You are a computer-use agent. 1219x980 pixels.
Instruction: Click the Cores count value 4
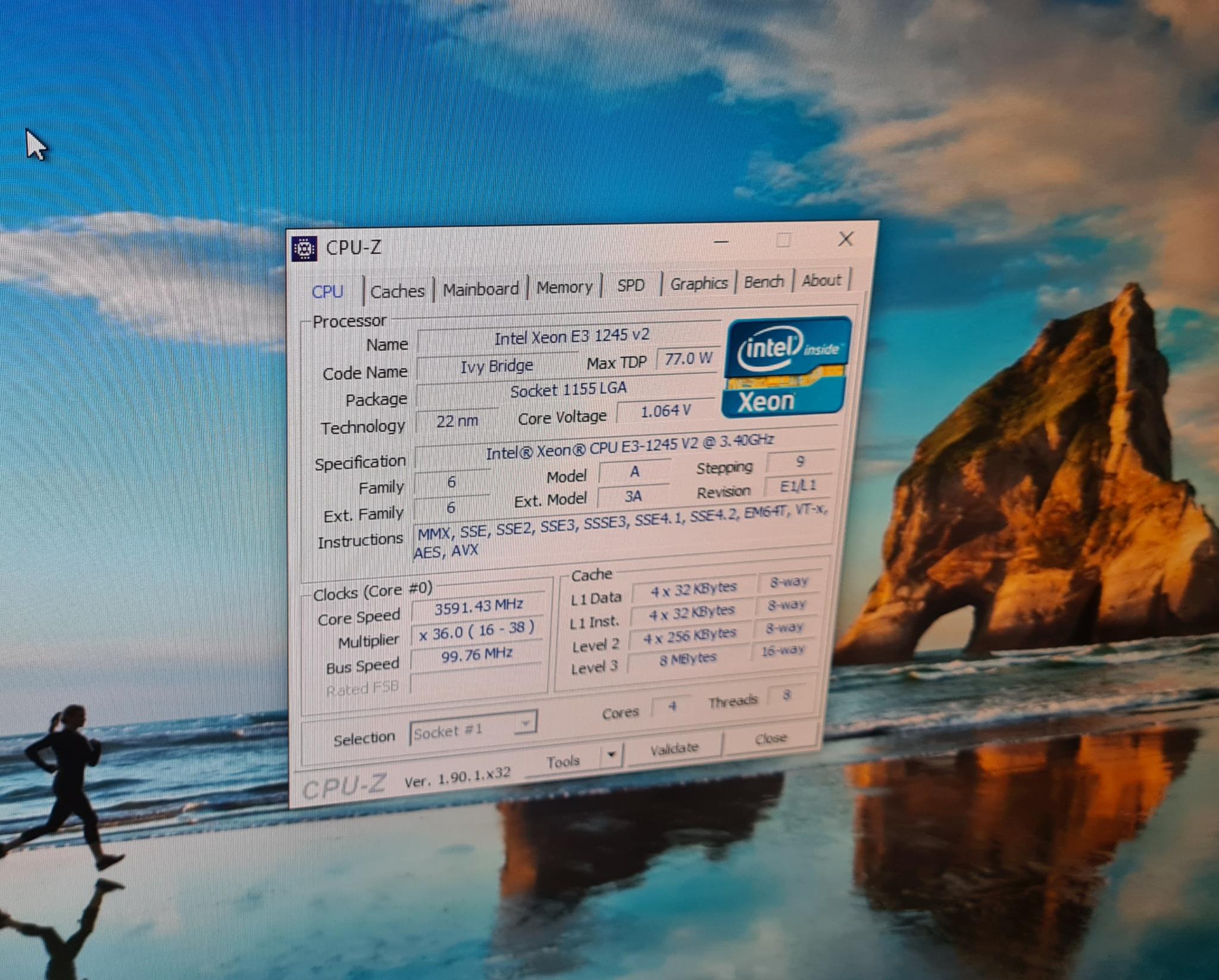point(672,706)
